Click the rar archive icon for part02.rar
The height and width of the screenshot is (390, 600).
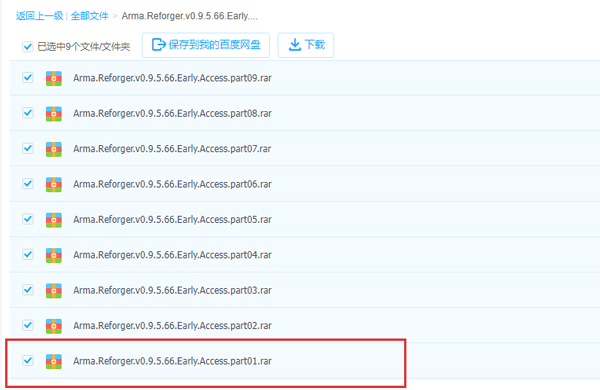coord(54,326)
